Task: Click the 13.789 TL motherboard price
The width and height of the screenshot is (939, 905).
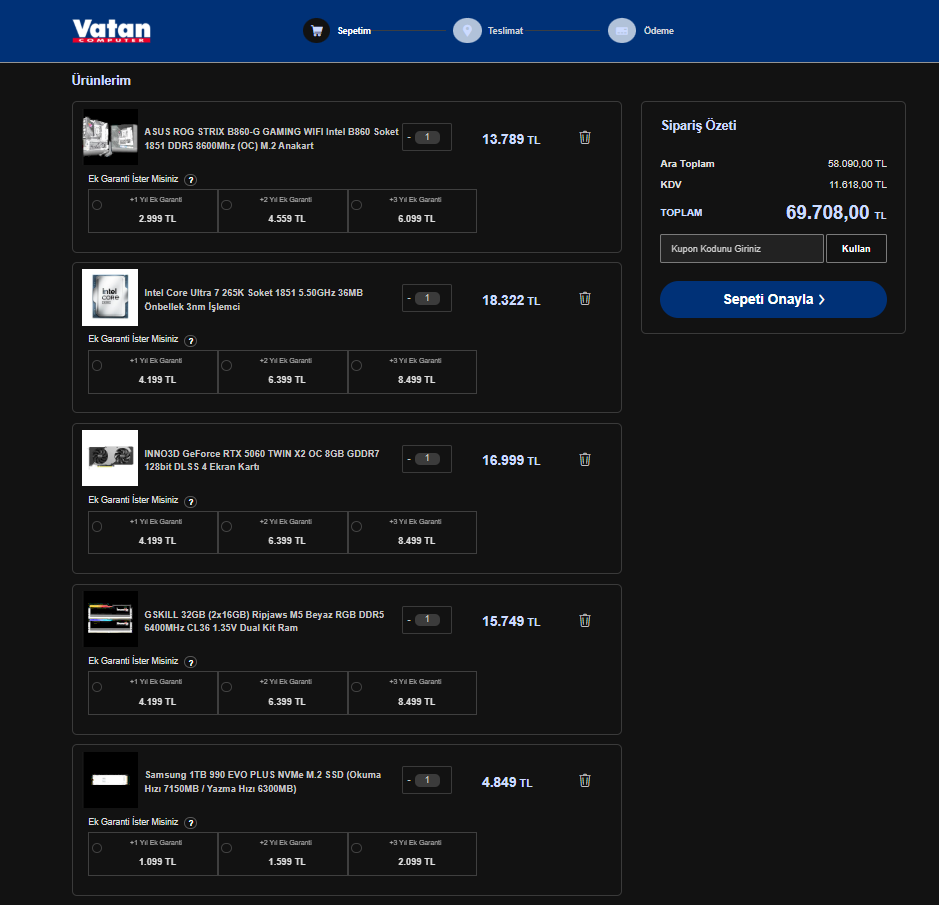Action: 511,140
